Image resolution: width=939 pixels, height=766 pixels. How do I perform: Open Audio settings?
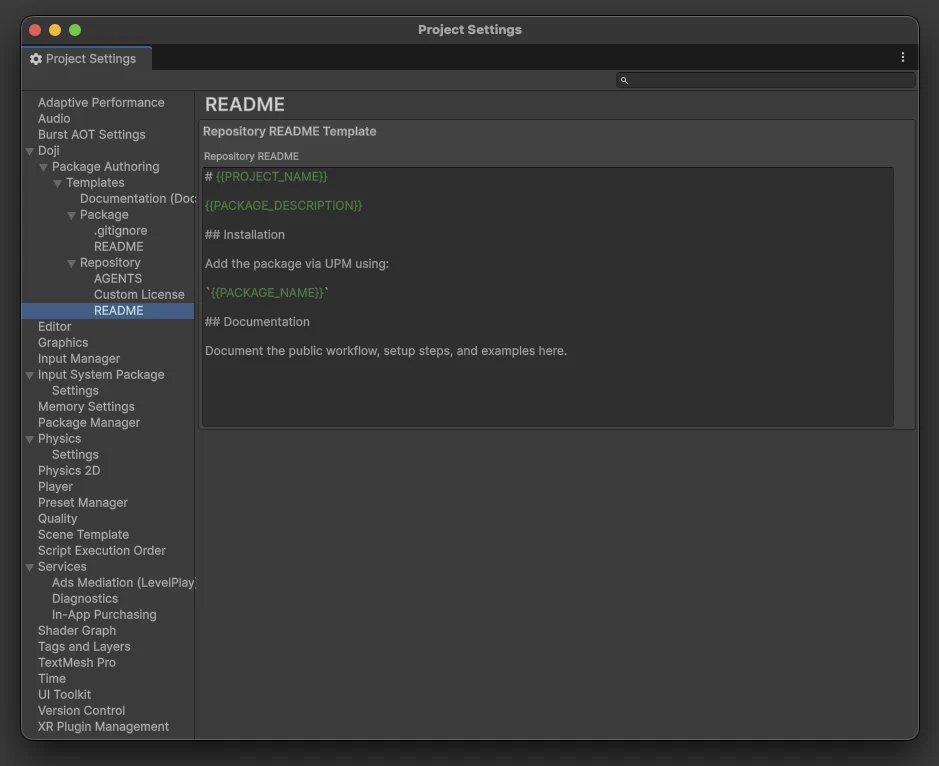click(54, 119)
